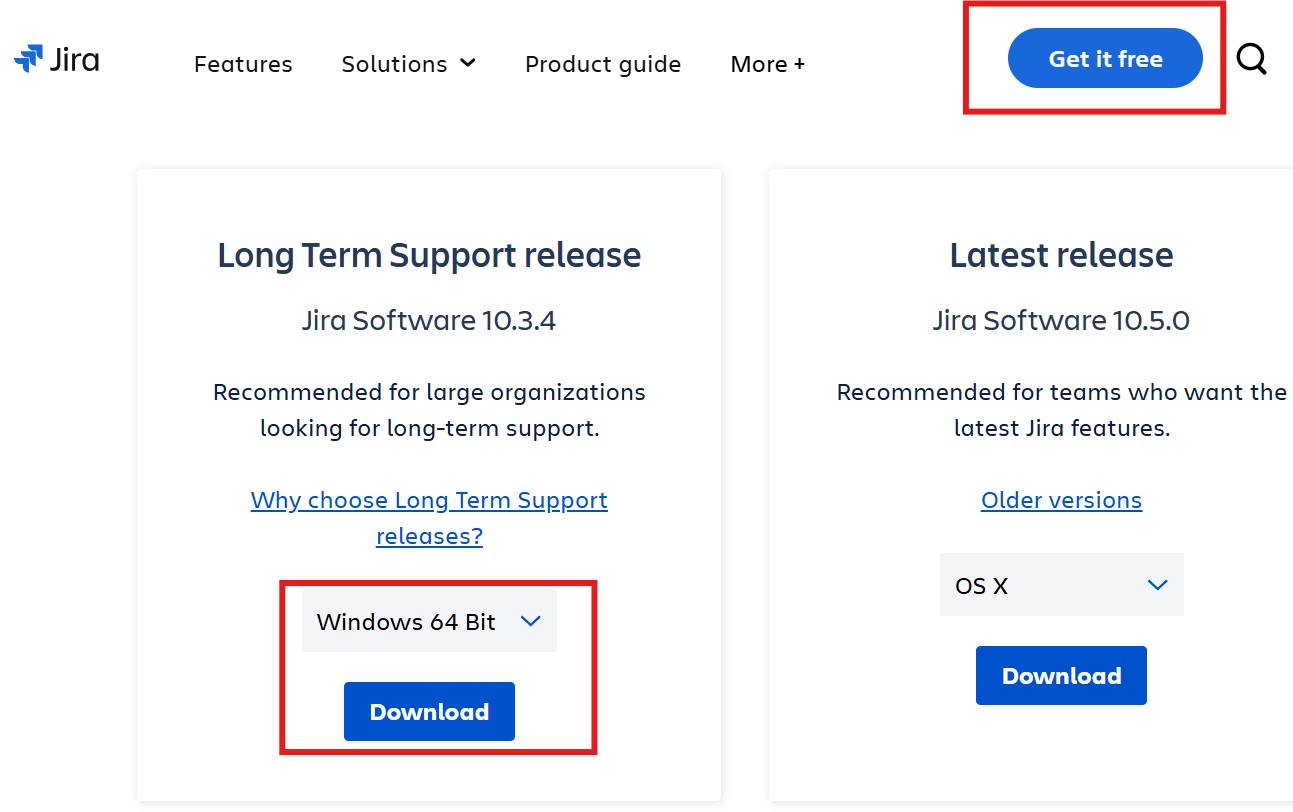This screenshot has width=1293, height=812.
Task: Open search using the magnifier icon
Action: 1251,60
